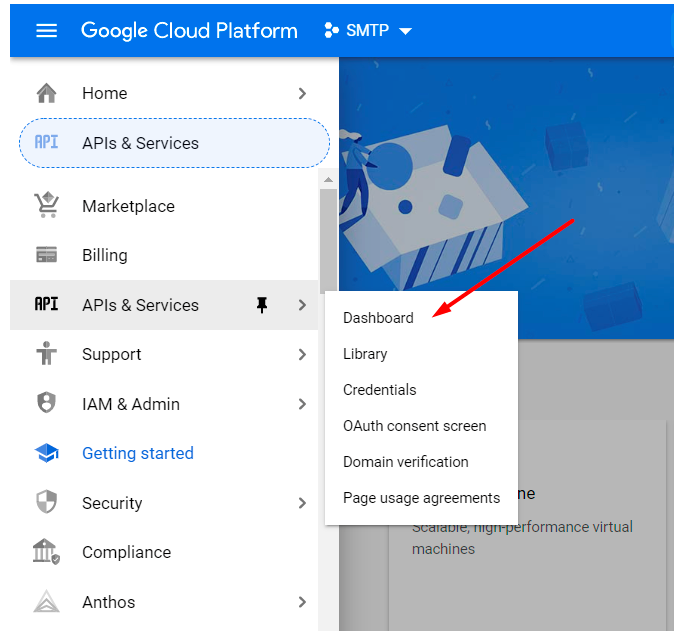683x631 pixels.
Task: Click the IAM & Admin shield icon
Action: pyautogui.click(x=46, y=404)
